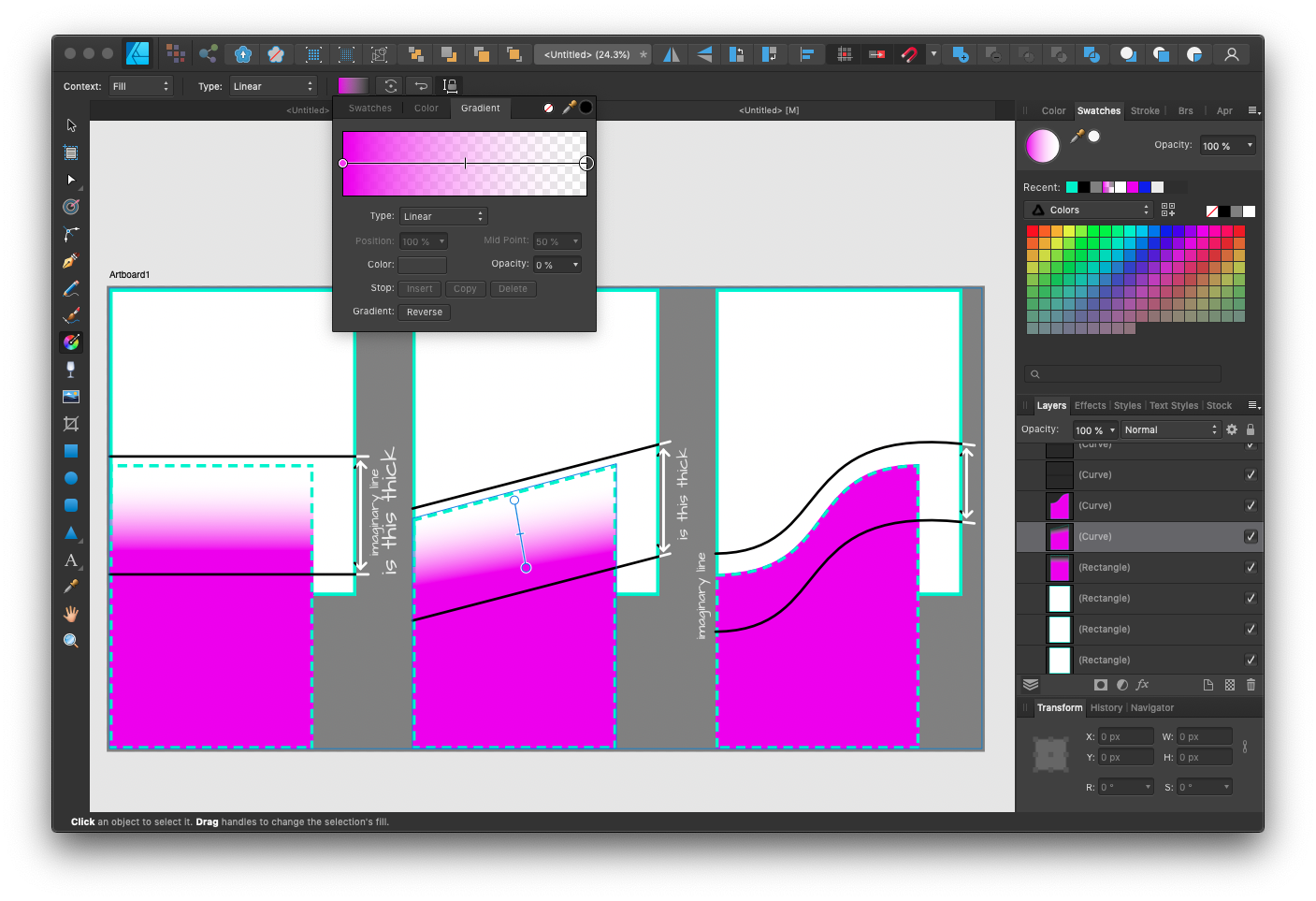Image resolution: width=1316 pixels, height=901 pixels.
Task: Grab the View (hand) tool
Action: tap(70, 613)
